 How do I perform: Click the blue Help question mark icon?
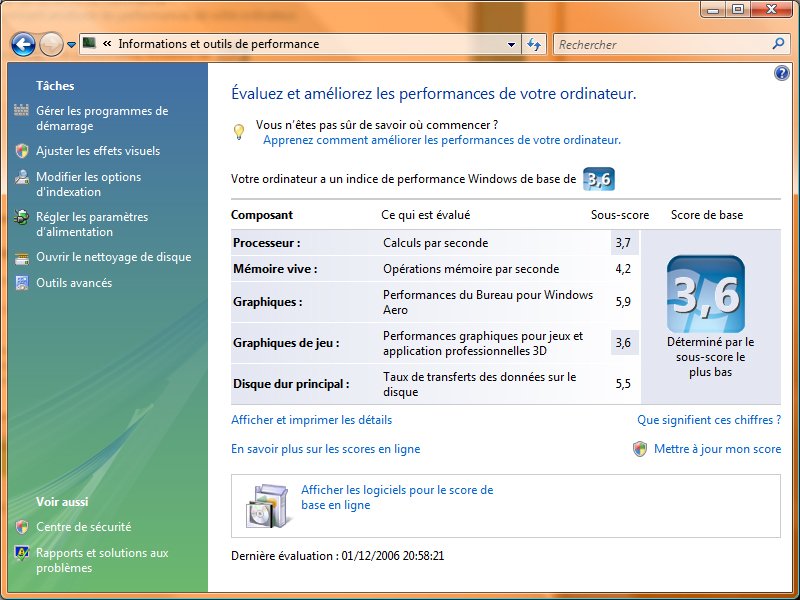click(x=781, y=71)
